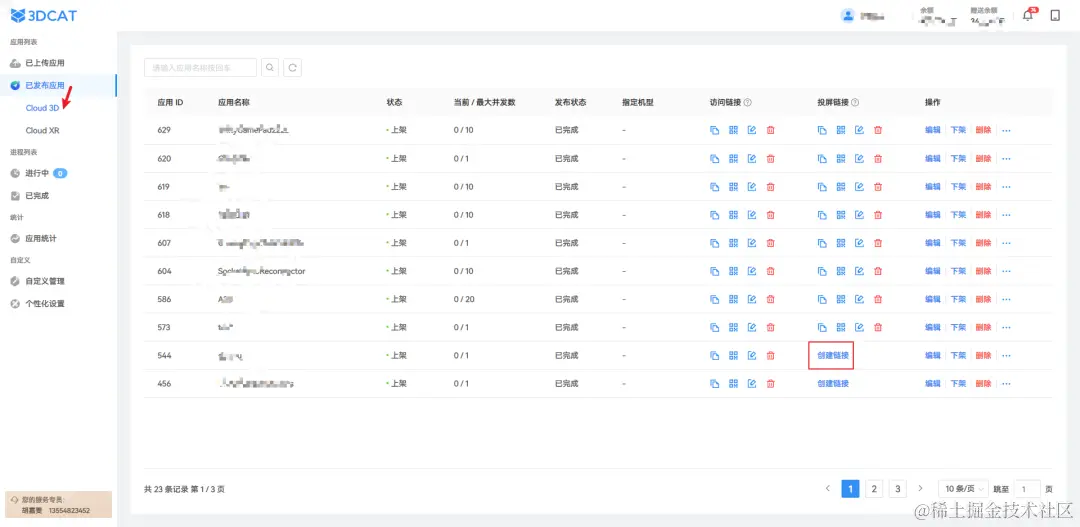Viewport: 1080px width, 527px height.
Task: Go to page 3 of results
Action: pyautogui.click(x=897, y=489)
